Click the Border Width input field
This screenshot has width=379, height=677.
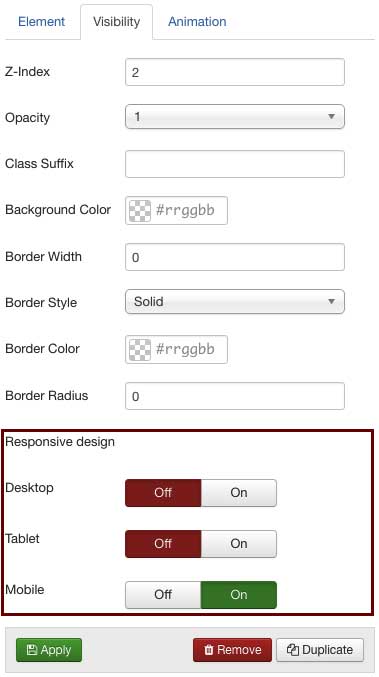[235, 257]
